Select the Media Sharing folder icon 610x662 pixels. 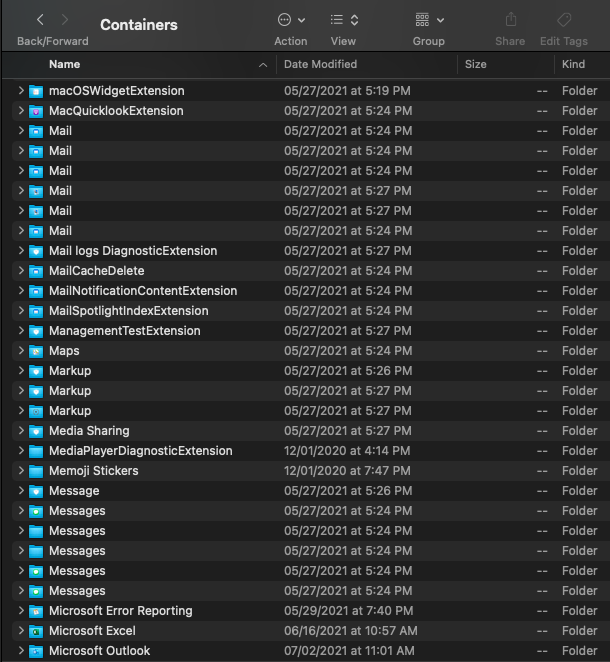[36, 431]
